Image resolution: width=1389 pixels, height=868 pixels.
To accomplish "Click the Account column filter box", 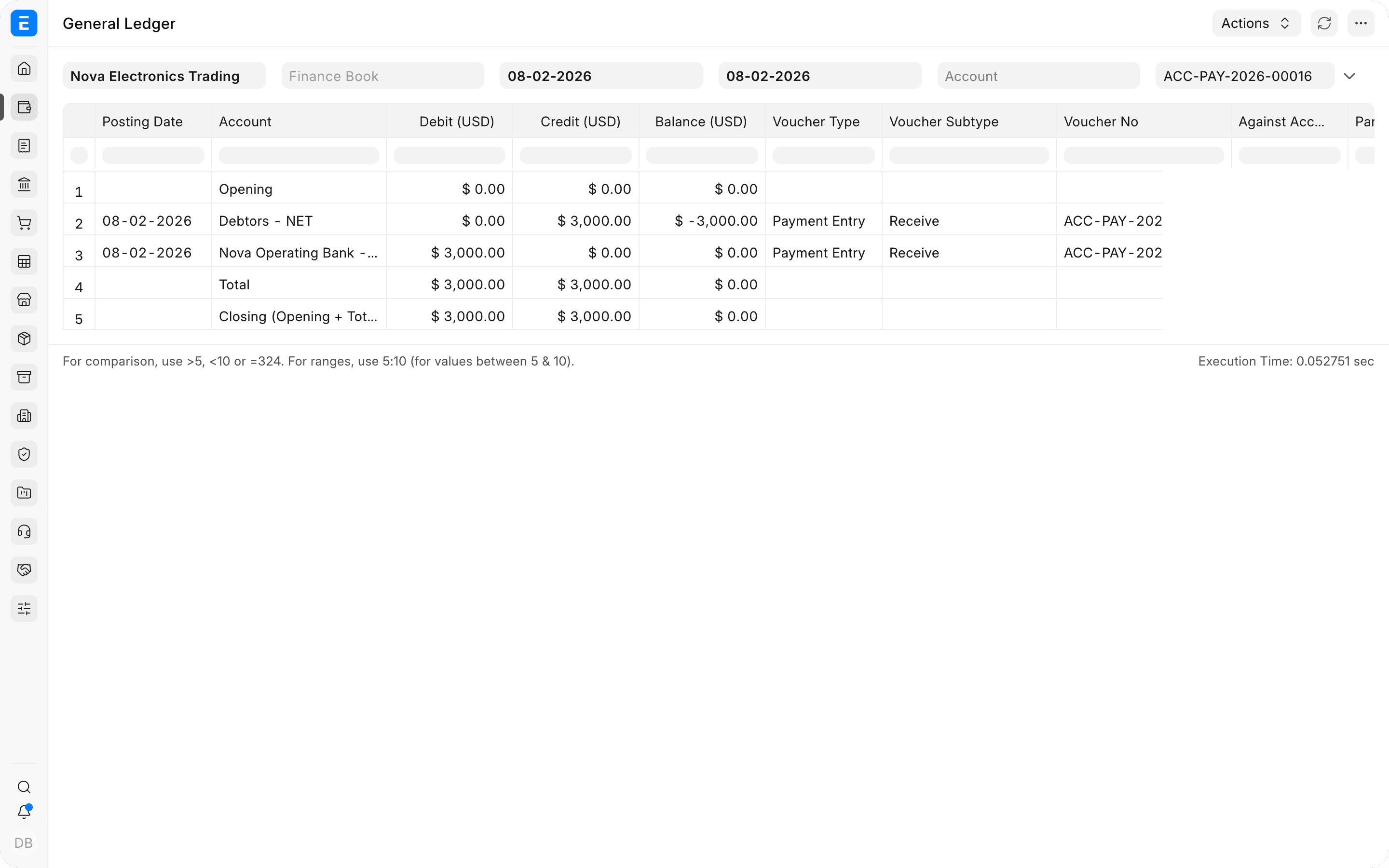I will tap(299, 155).
